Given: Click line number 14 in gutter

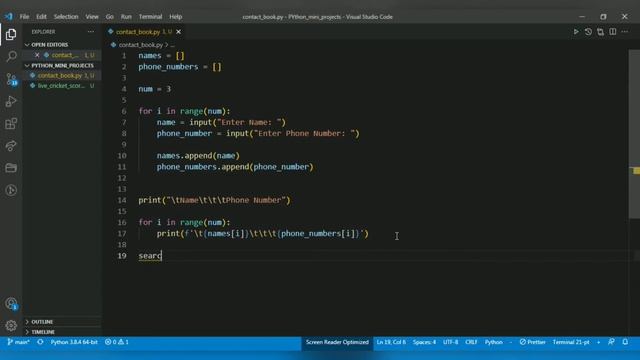Looking at the screenshot, I should (122, 200).
